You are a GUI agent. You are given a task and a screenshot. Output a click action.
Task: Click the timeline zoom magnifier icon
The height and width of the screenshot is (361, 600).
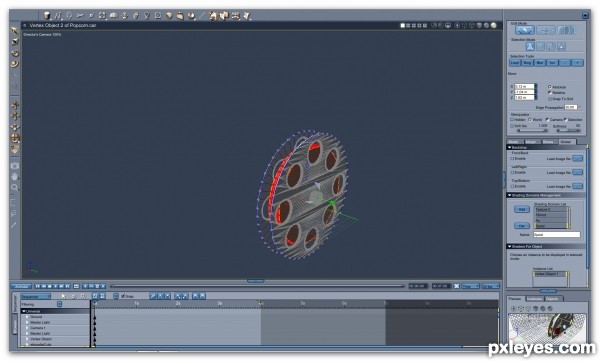(83, 296)
